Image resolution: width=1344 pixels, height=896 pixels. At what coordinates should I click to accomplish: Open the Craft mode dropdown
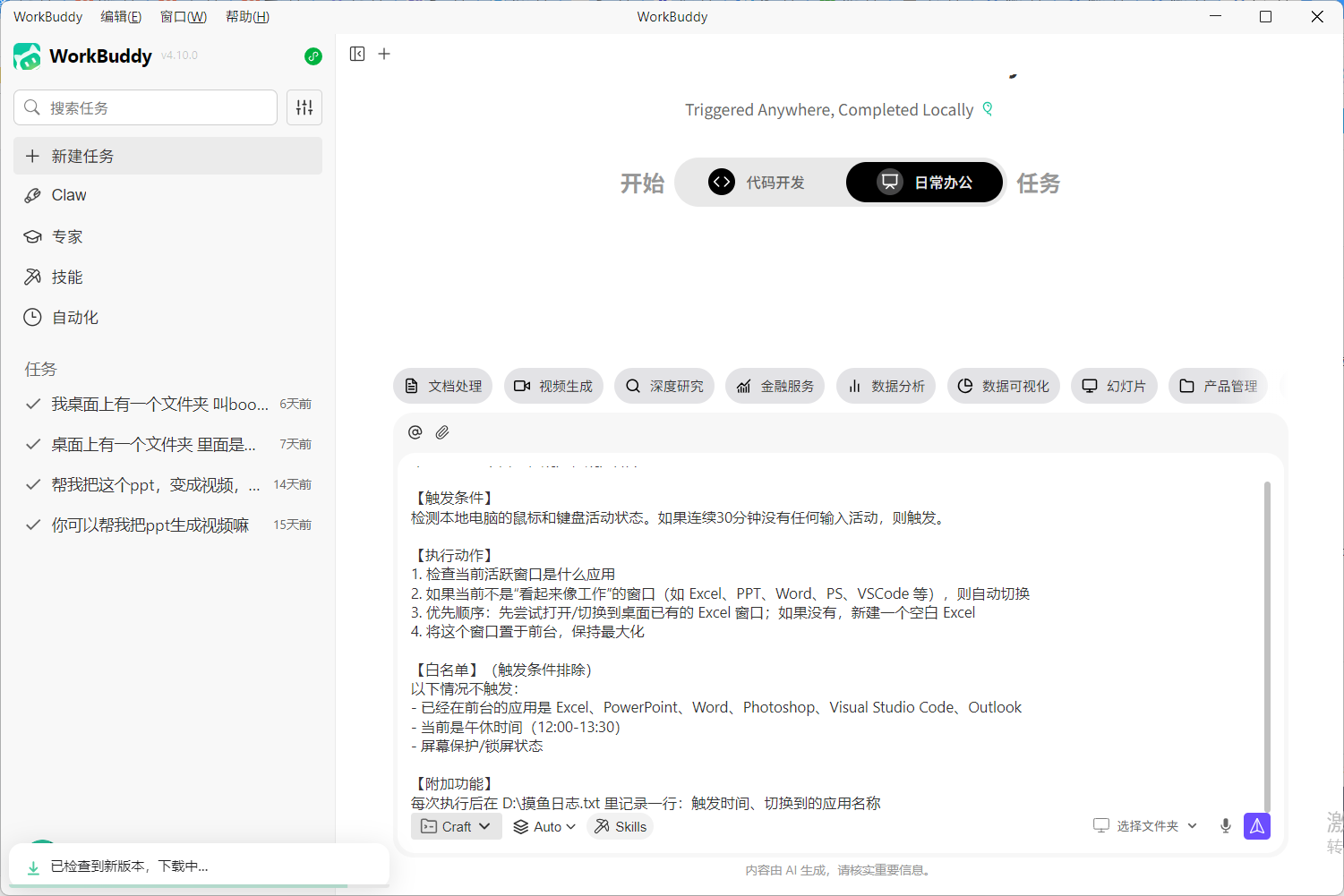(456, 826)
